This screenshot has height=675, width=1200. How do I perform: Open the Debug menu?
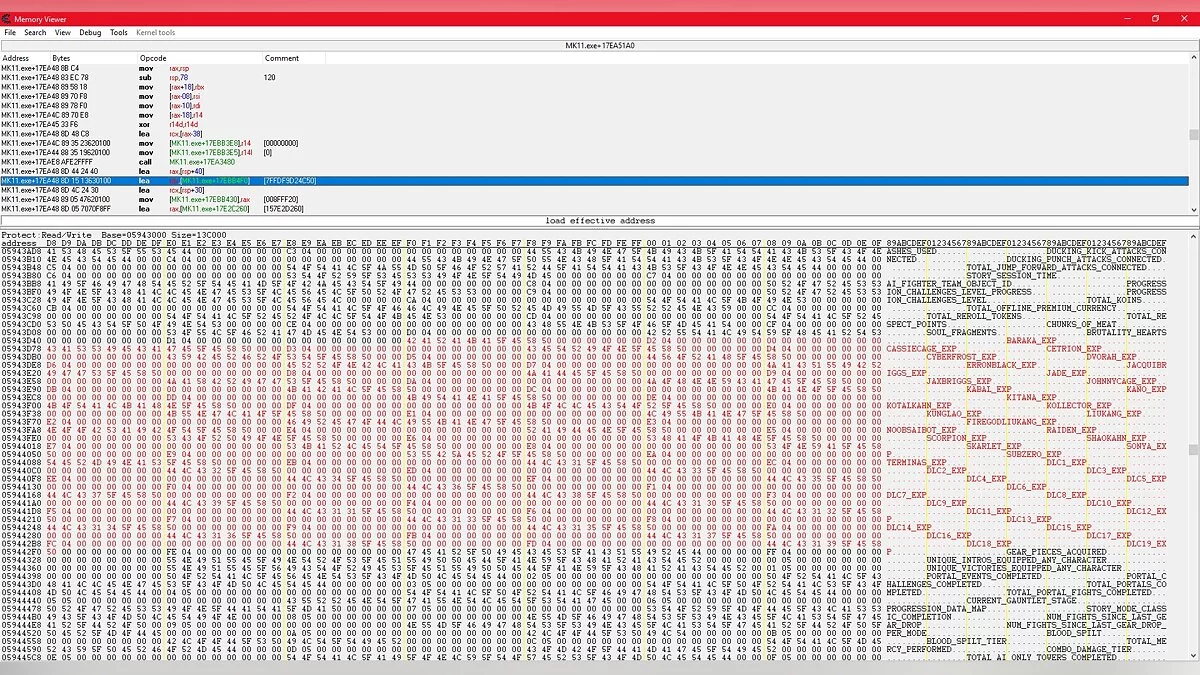click(90, 33)
